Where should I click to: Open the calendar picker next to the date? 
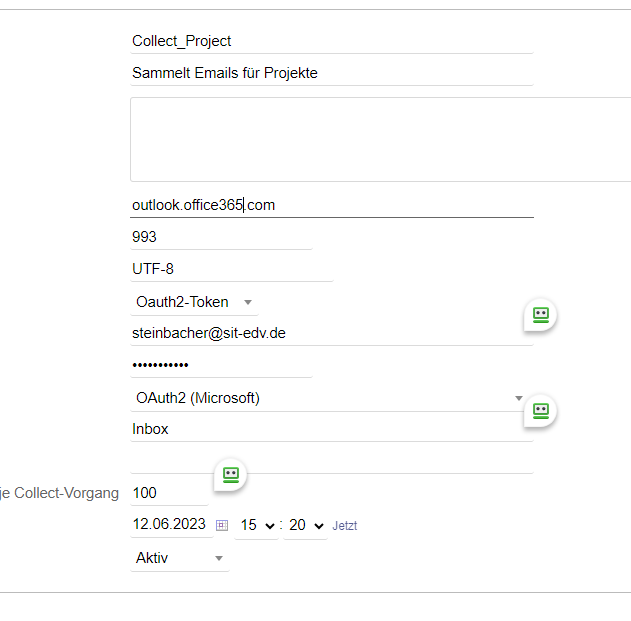[x=222, y=525]
